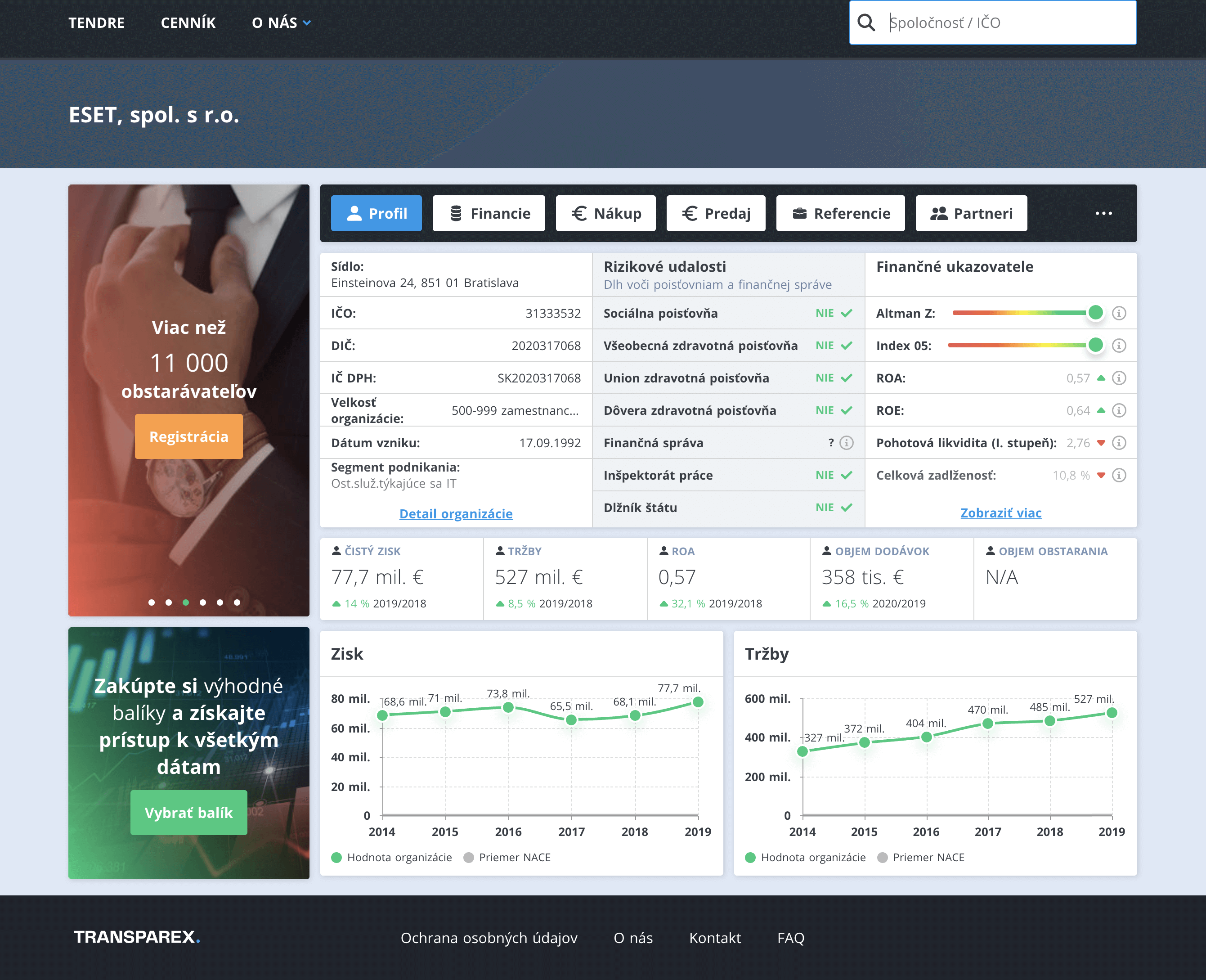
Task: Click the 2017 data point in Zisk chart
Action: pyautogui.click(x=571, y=720)
